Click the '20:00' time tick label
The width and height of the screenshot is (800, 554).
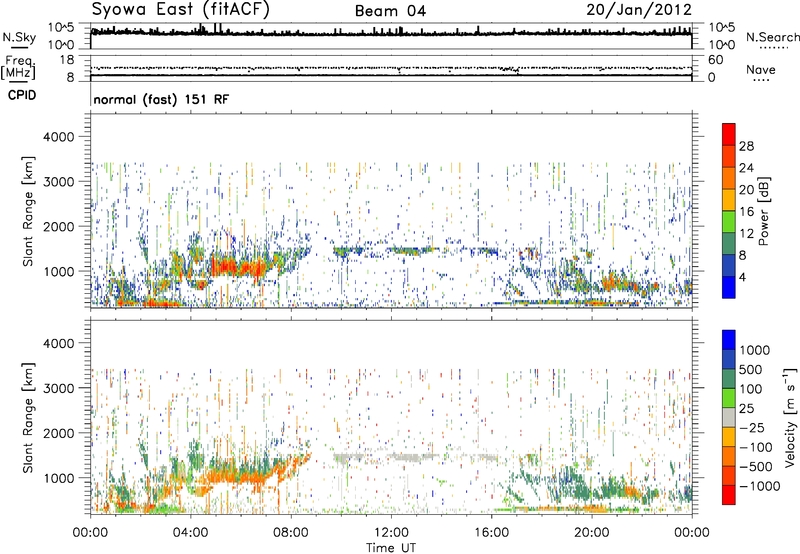point(592,533)
